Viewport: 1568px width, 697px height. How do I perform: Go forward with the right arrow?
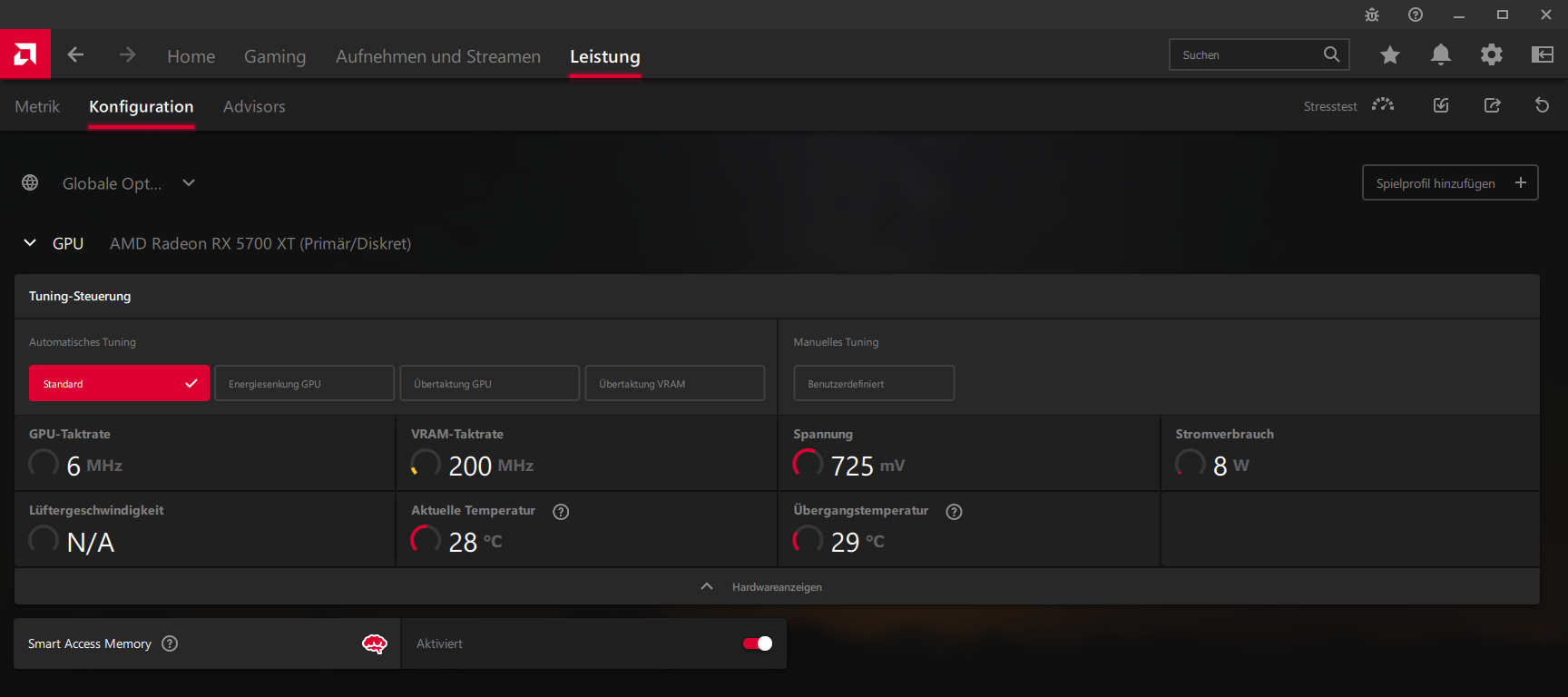(x=127, y=54)
